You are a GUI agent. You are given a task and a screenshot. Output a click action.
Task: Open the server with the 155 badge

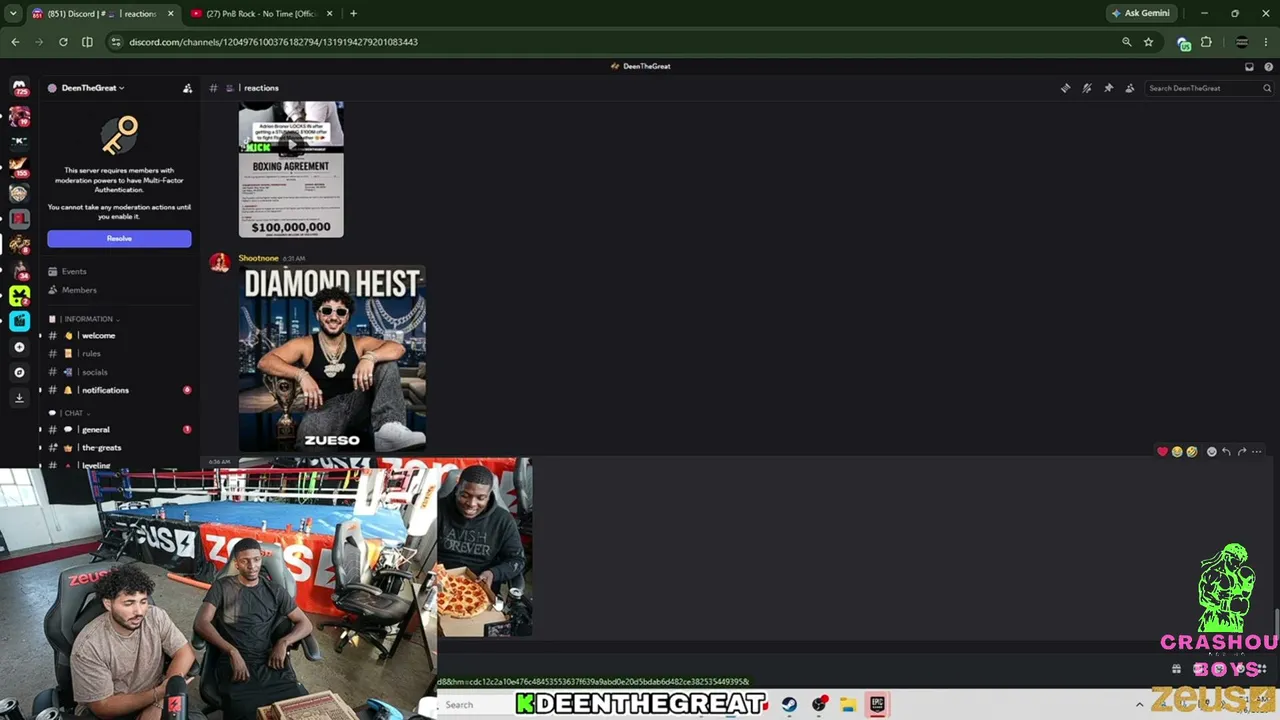19,166
